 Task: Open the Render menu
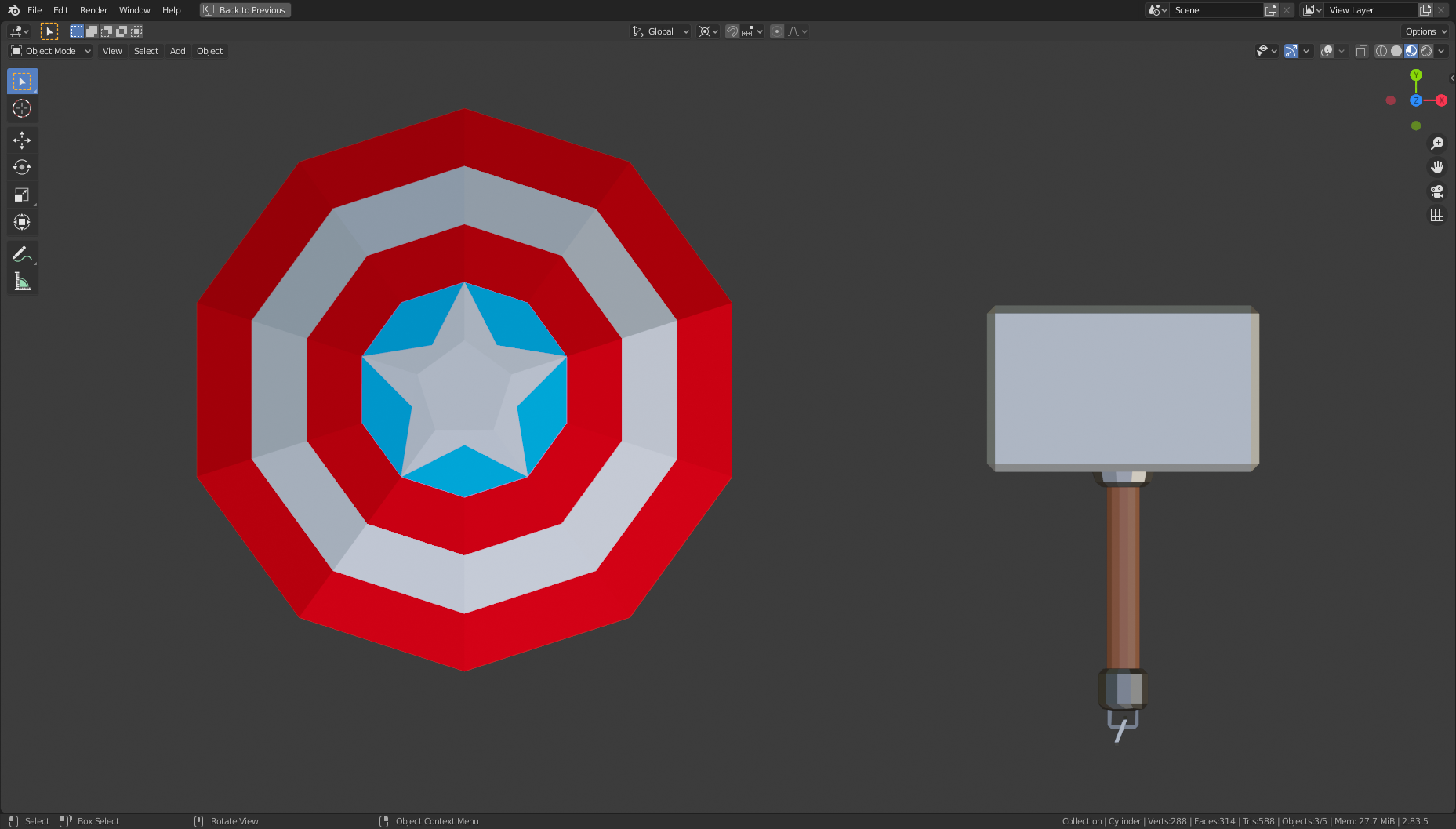coord(93,10)
